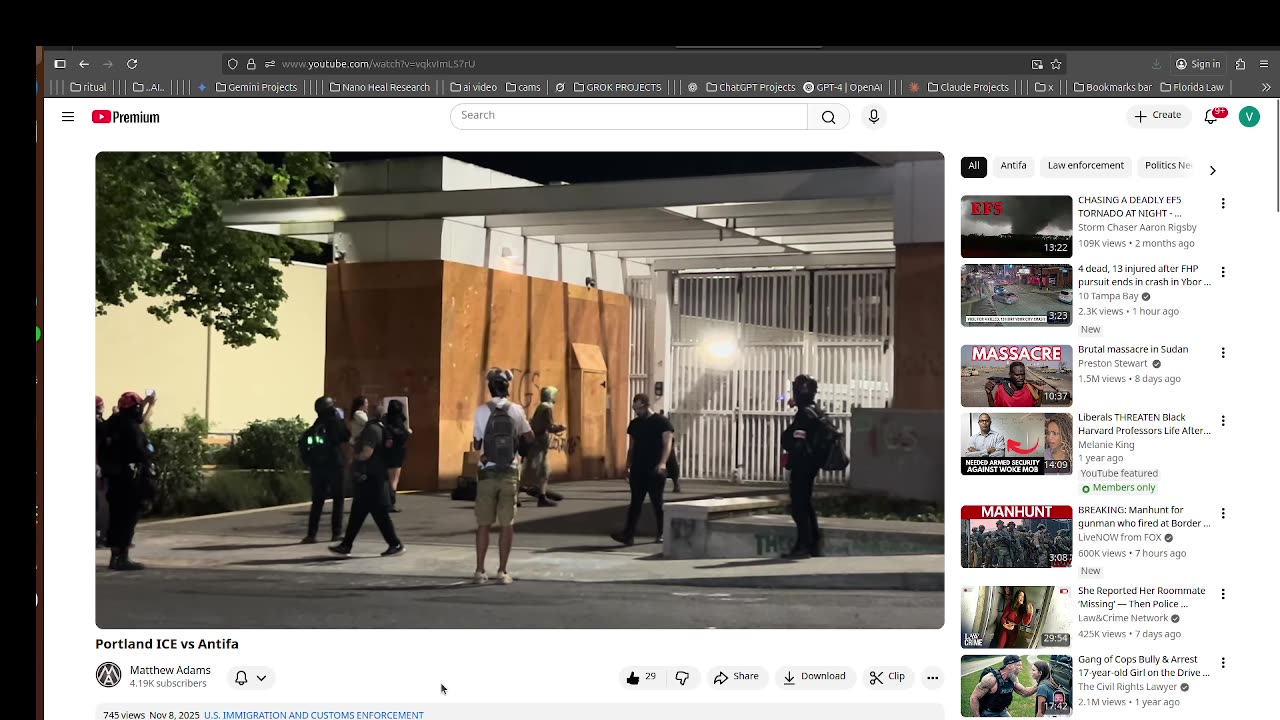This screenshot has width=1280, height=720.
Task: Open the YouTube notifications bell
Action: pos(1212,116)
